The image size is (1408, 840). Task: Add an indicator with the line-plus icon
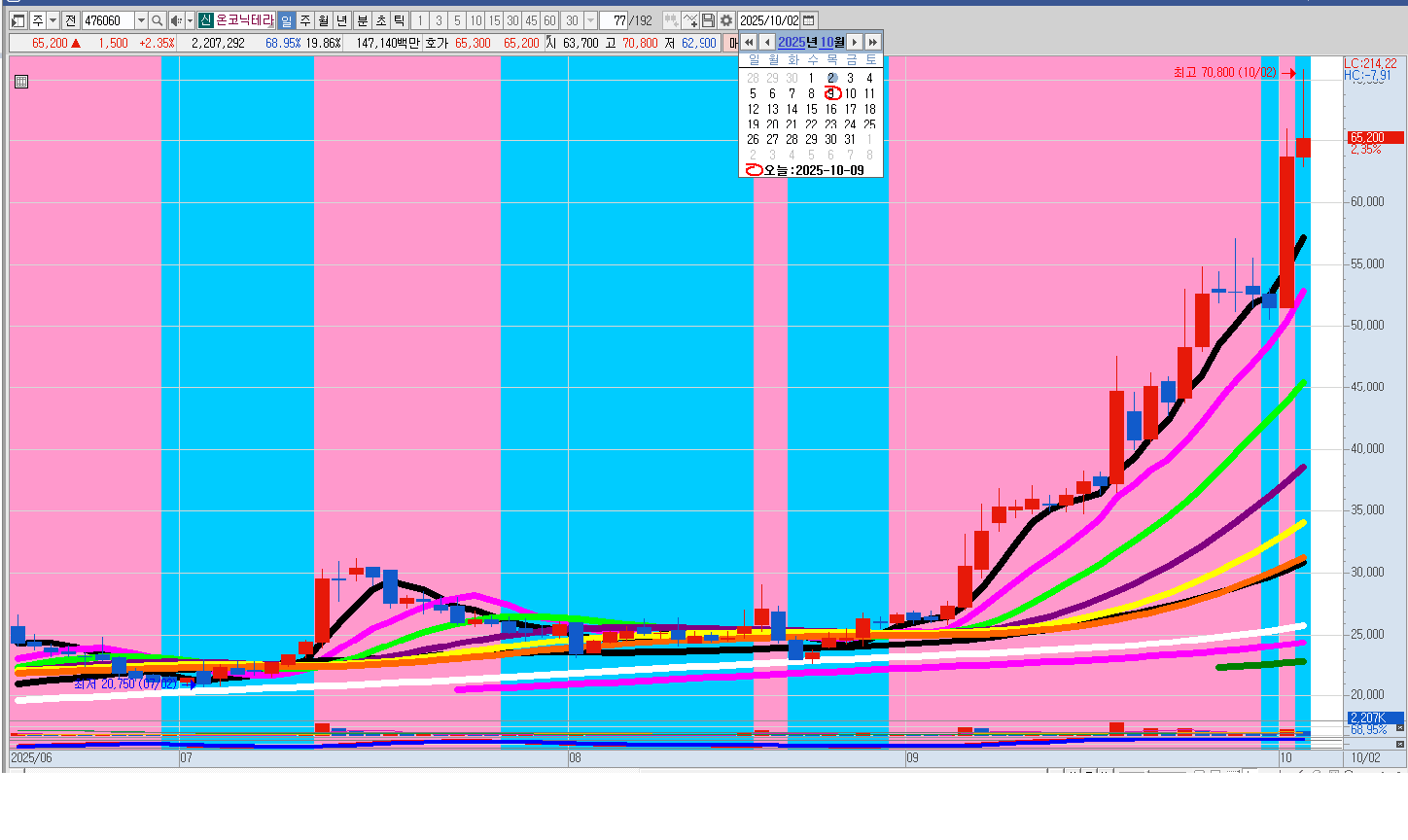(690, 20)
